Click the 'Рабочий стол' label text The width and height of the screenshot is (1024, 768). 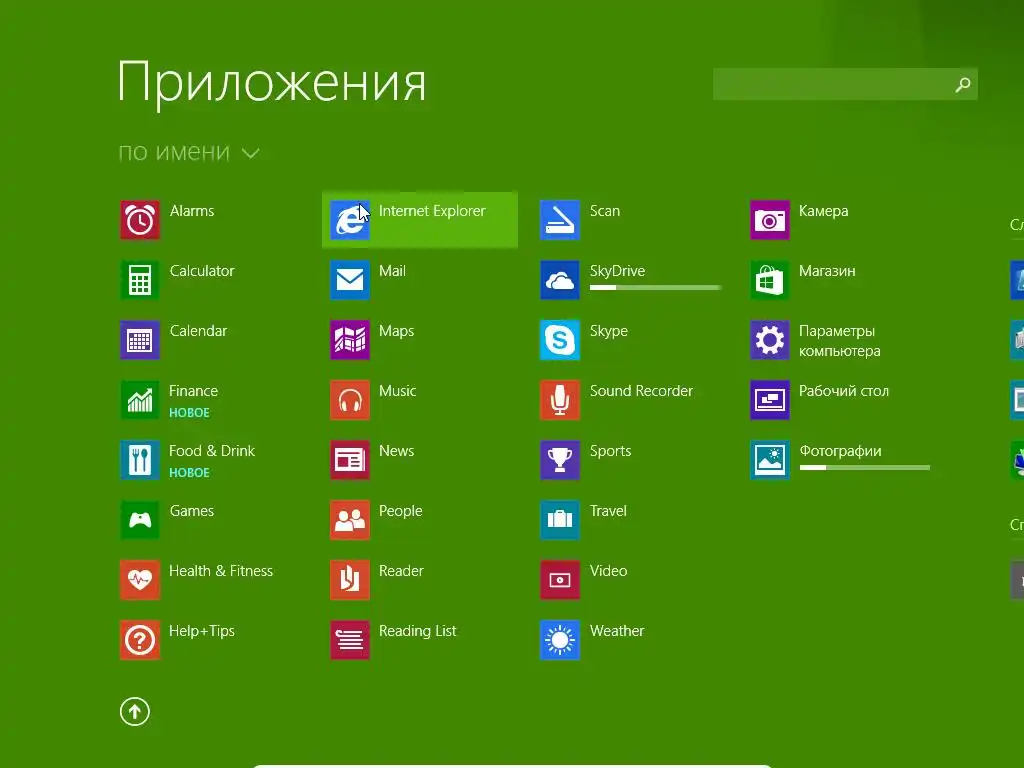click(844, 391)
